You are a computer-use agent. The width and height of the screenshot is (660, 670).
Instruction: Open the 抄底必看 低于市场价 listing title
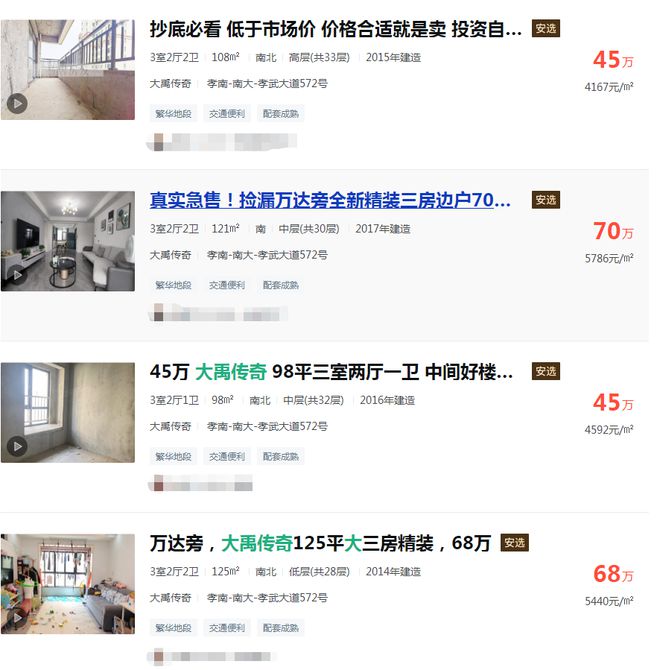pyautogui.click(x=336, y=29)
